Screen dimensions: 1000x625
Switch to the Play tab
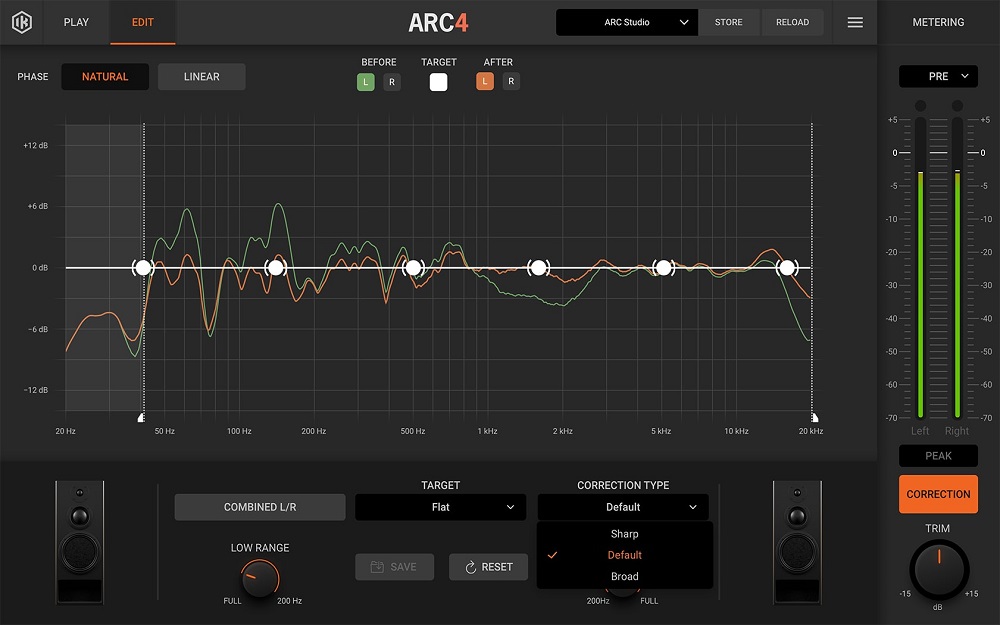76,22
